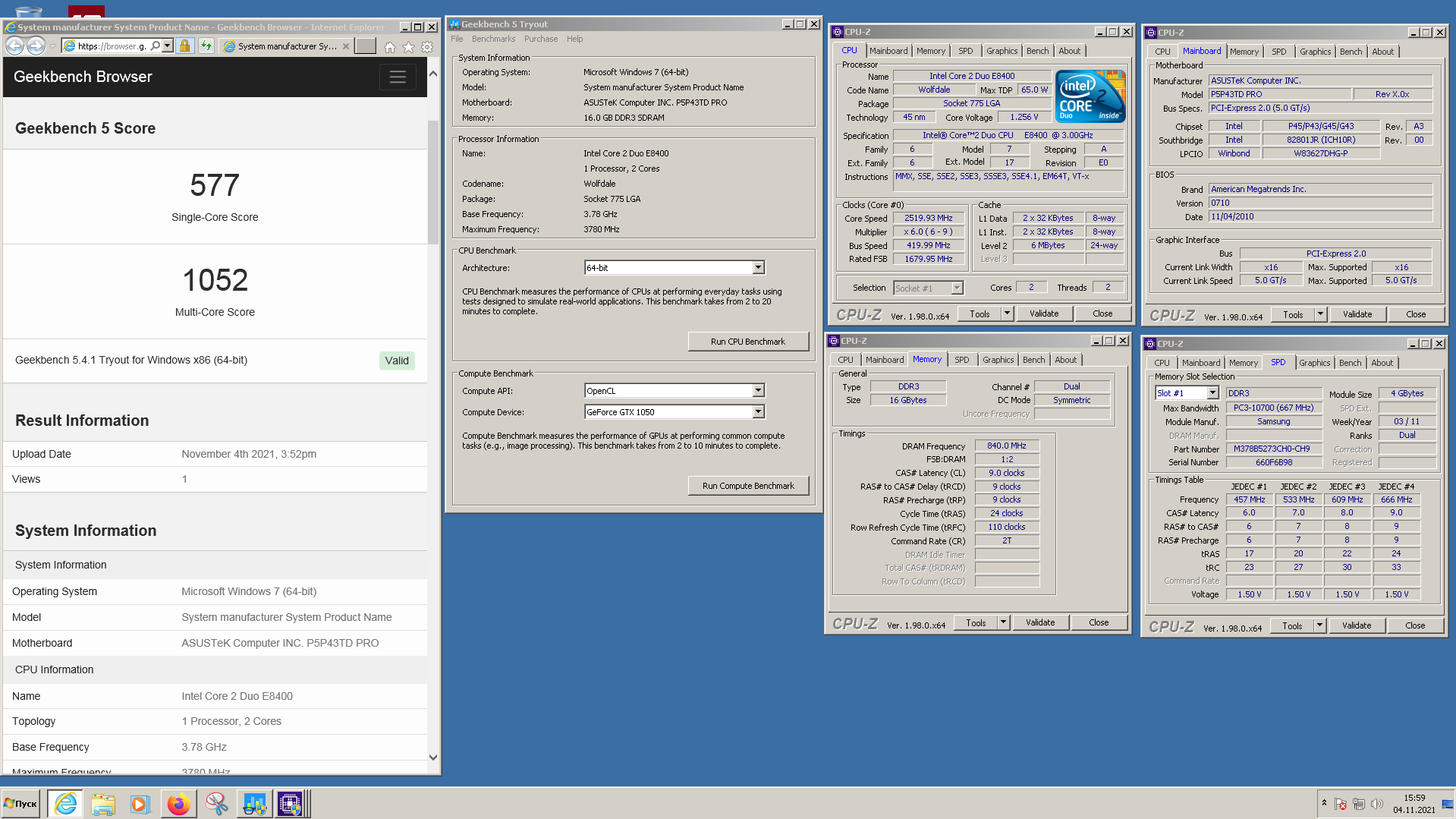Go back in Internet Explorer
Screen dimensions: 1456x819
click(x=14, y=46)
